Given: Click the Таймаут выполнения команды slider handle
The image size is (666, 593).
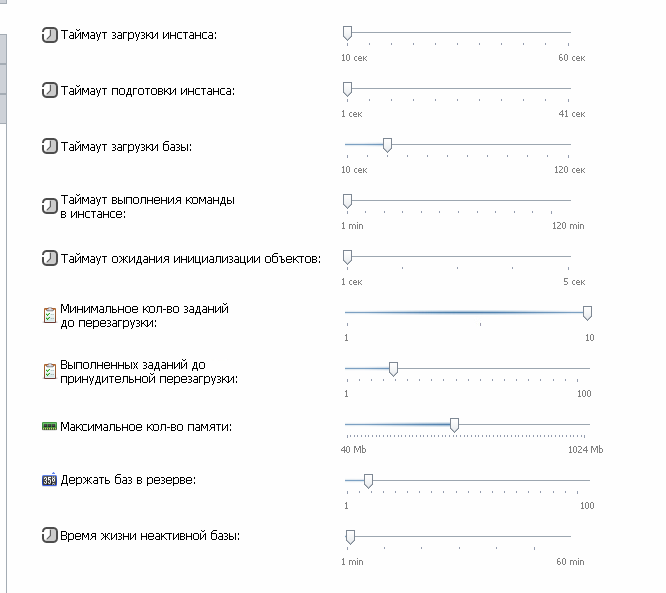Looking at the screenshot, I should (x=347, y=201).
